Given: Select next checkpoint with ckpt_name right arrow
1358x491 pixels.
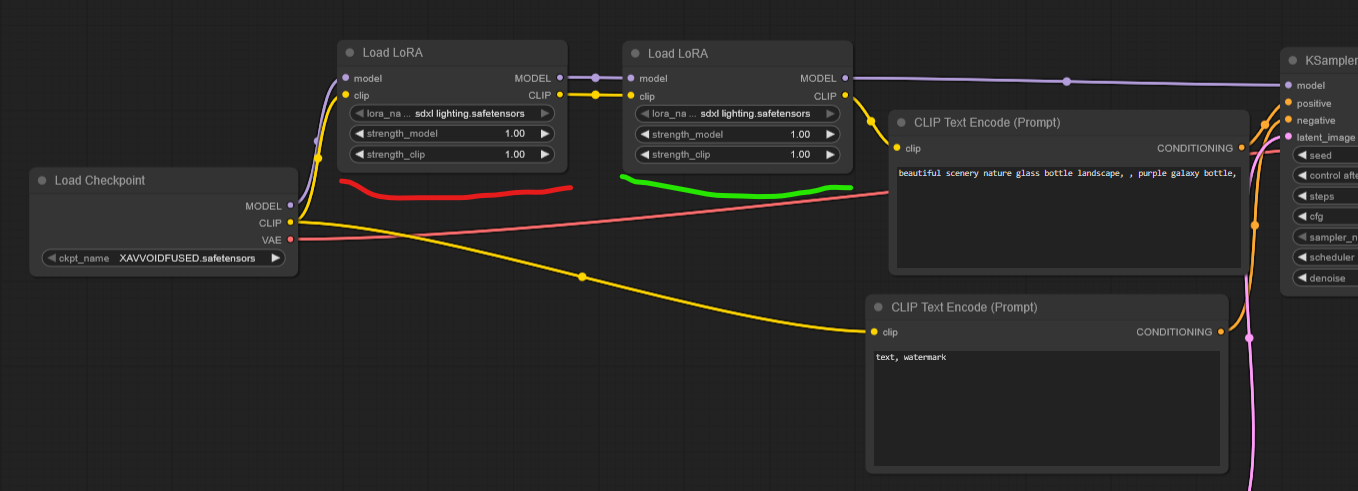Looking at the screenshot, I should click(x=276, y=258).
